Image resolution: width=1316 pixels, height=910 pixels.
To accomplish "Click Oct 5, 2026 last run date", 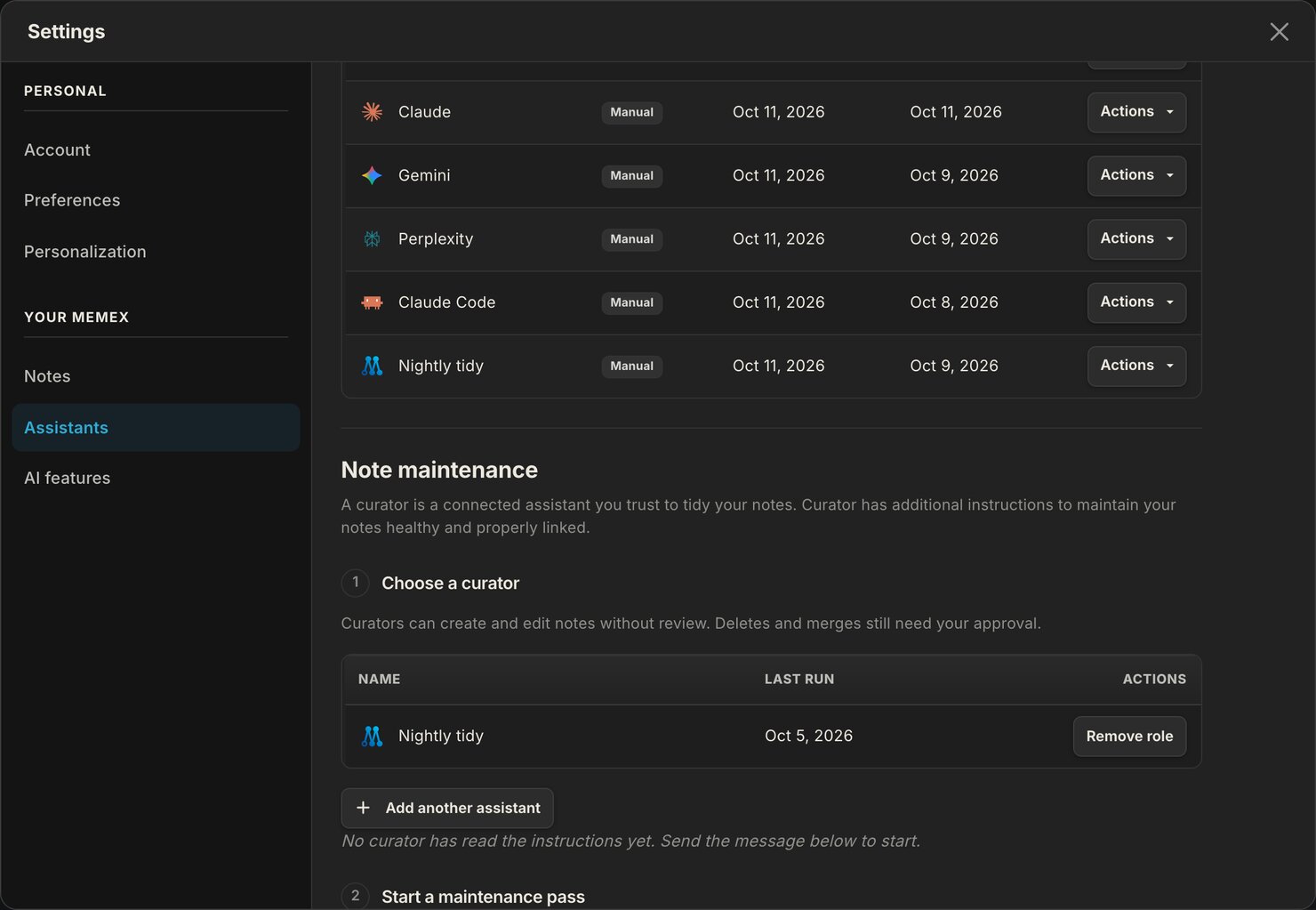I will point(808,736).
